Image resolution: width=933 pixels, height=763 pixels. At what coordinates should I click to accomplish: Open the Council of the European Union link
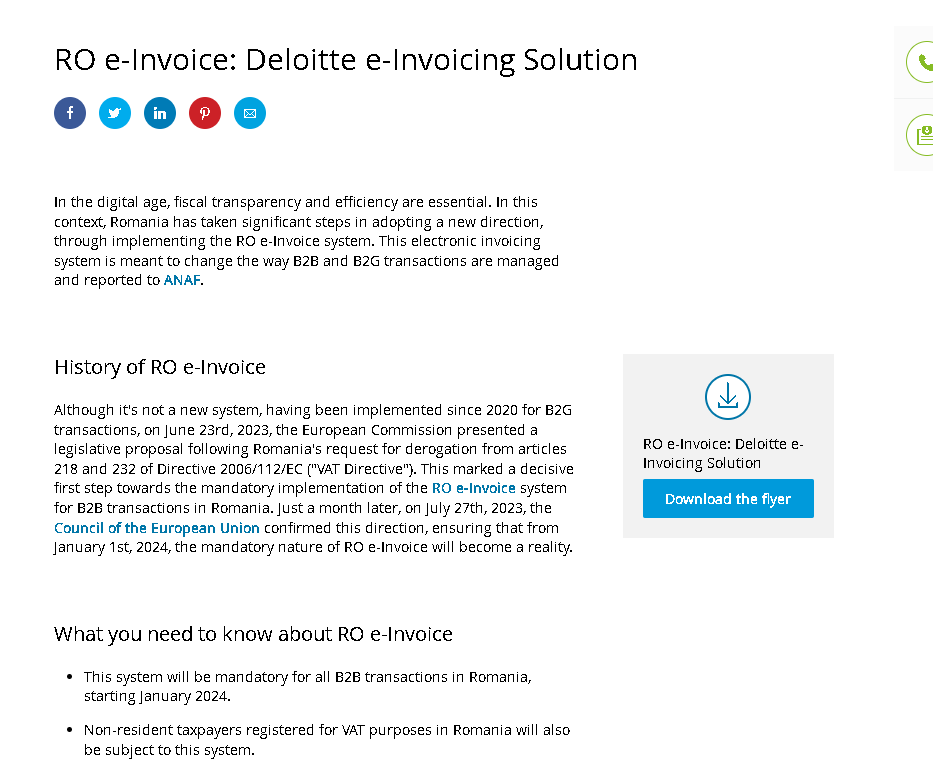click(x=156, y=528)
